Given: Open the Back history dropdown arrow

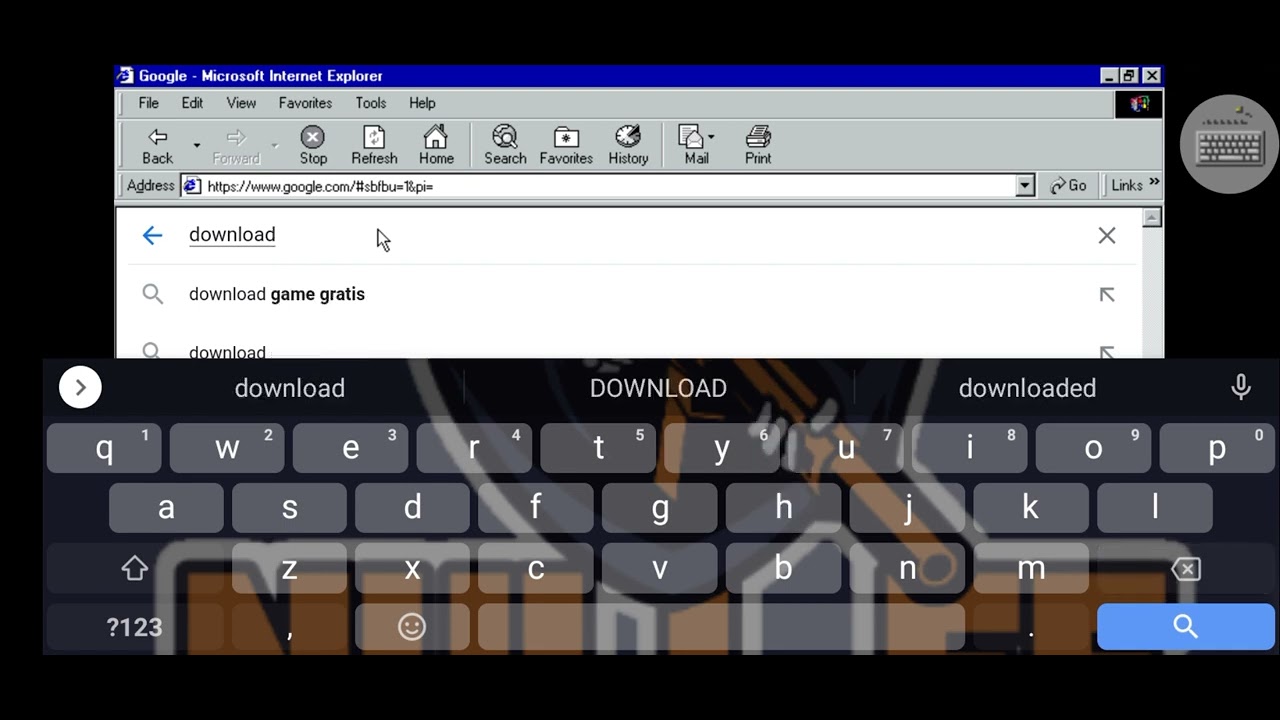Looking at the screenshot, I should click(197, 146).
